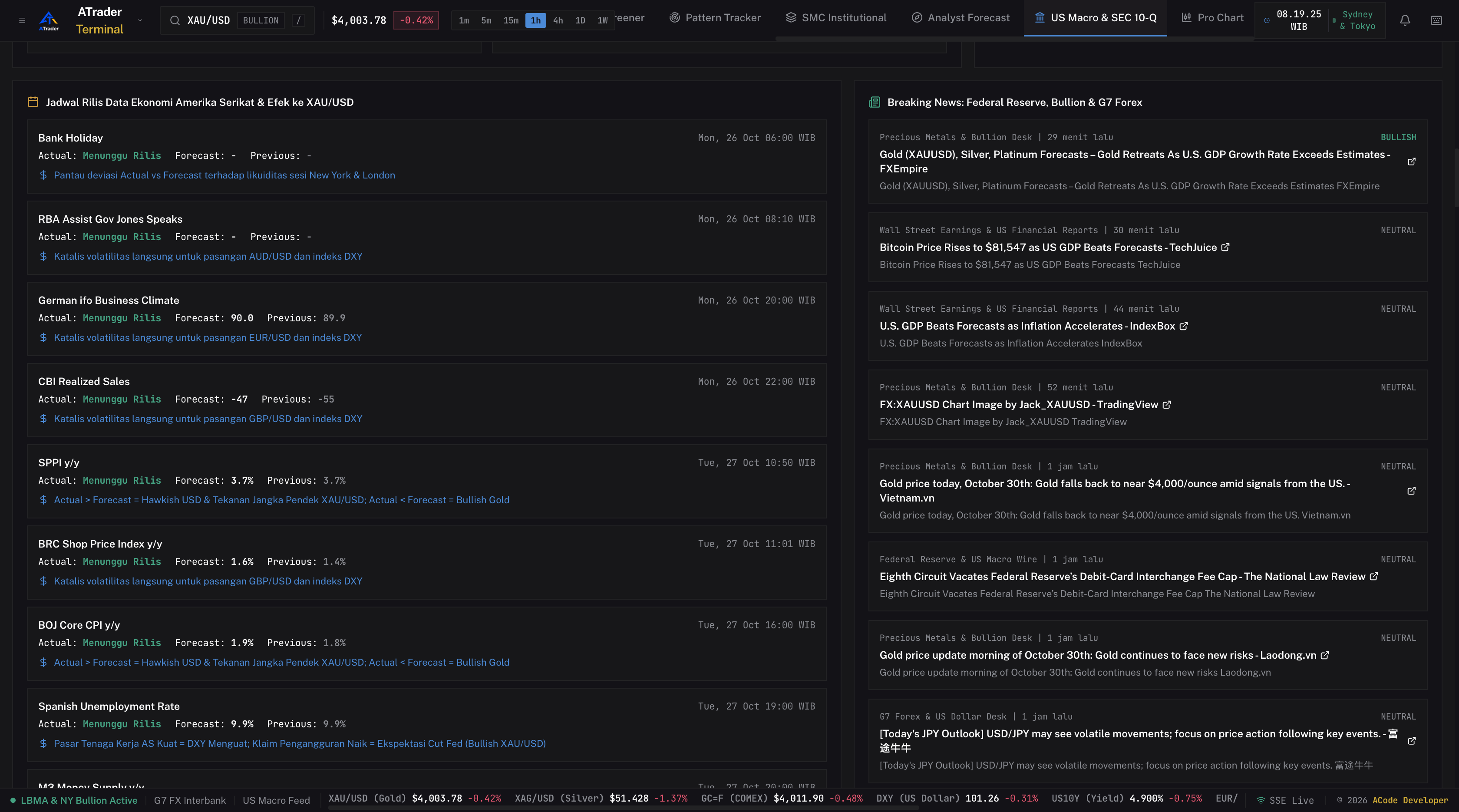Click G7 FX Interbank status entry
The image size is (1459, 812).
(190, 801)
